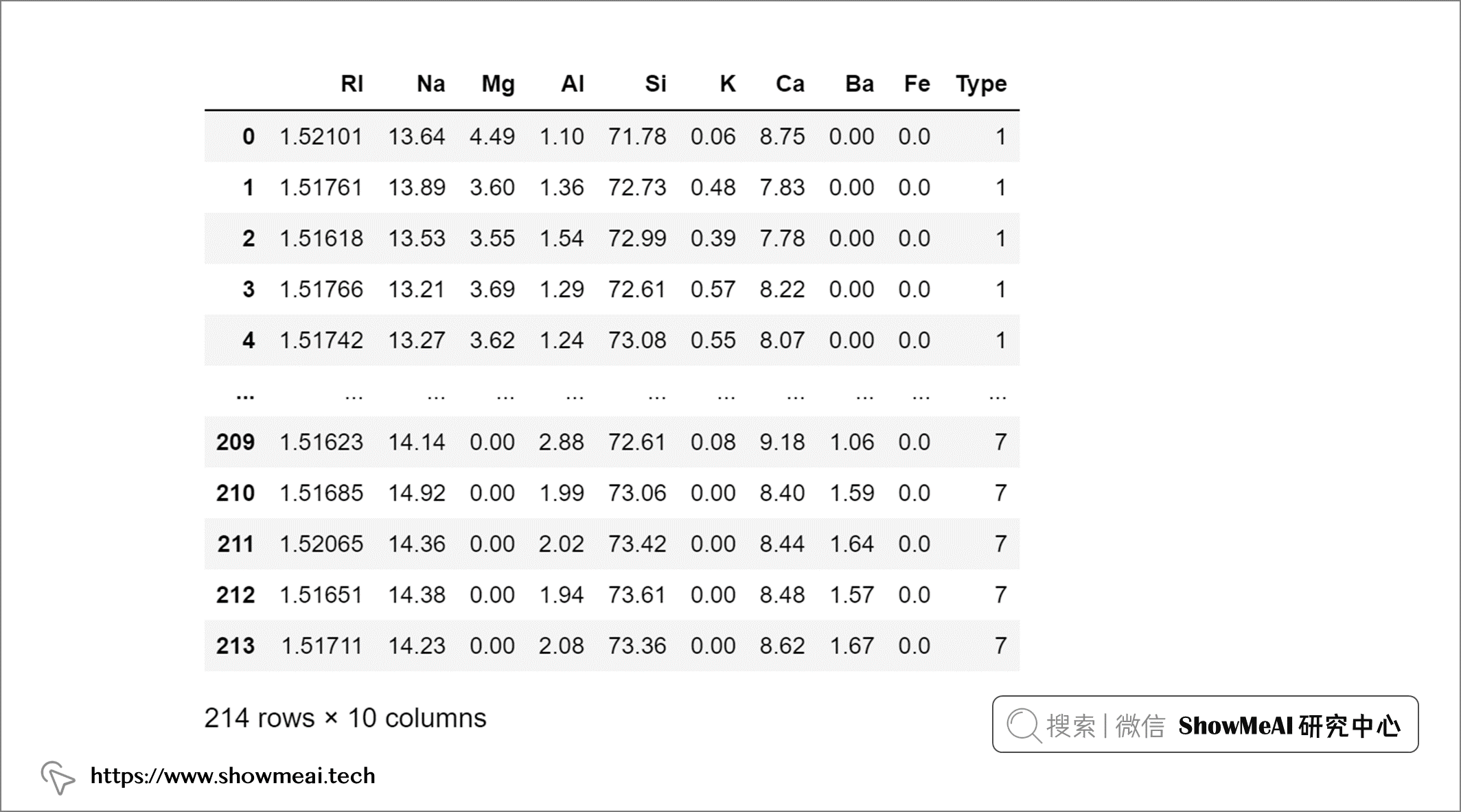Click the Mg column header
The image size is (1461, 812).
[x=498, y=84]
